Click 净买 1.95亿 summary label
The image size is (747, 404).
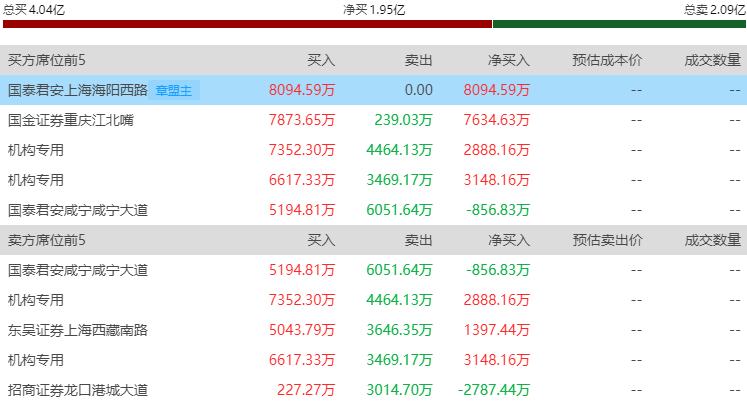coord(374,10)
